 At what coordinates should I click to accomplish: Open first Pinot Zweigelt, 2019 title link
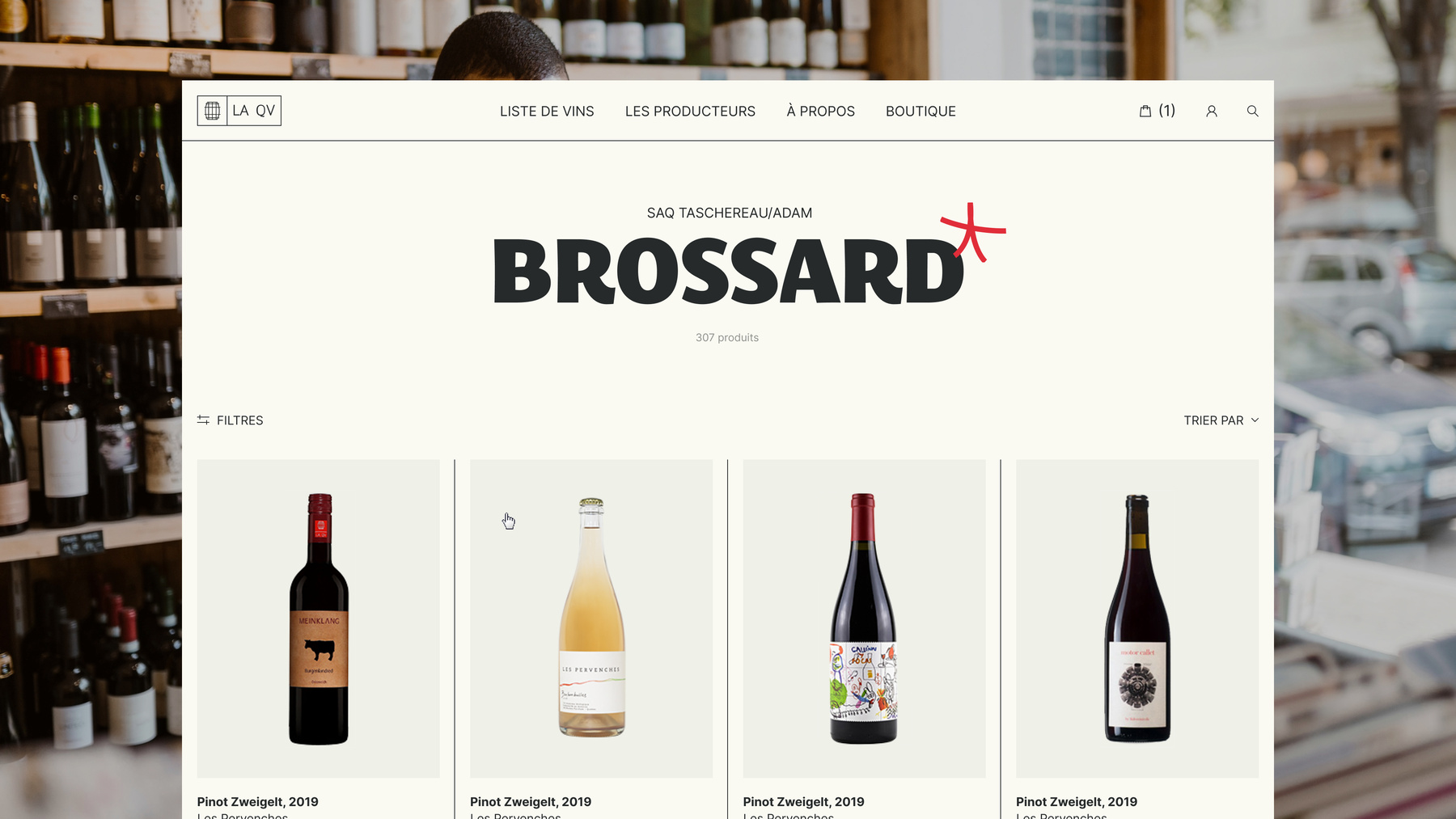coord(258,801)
